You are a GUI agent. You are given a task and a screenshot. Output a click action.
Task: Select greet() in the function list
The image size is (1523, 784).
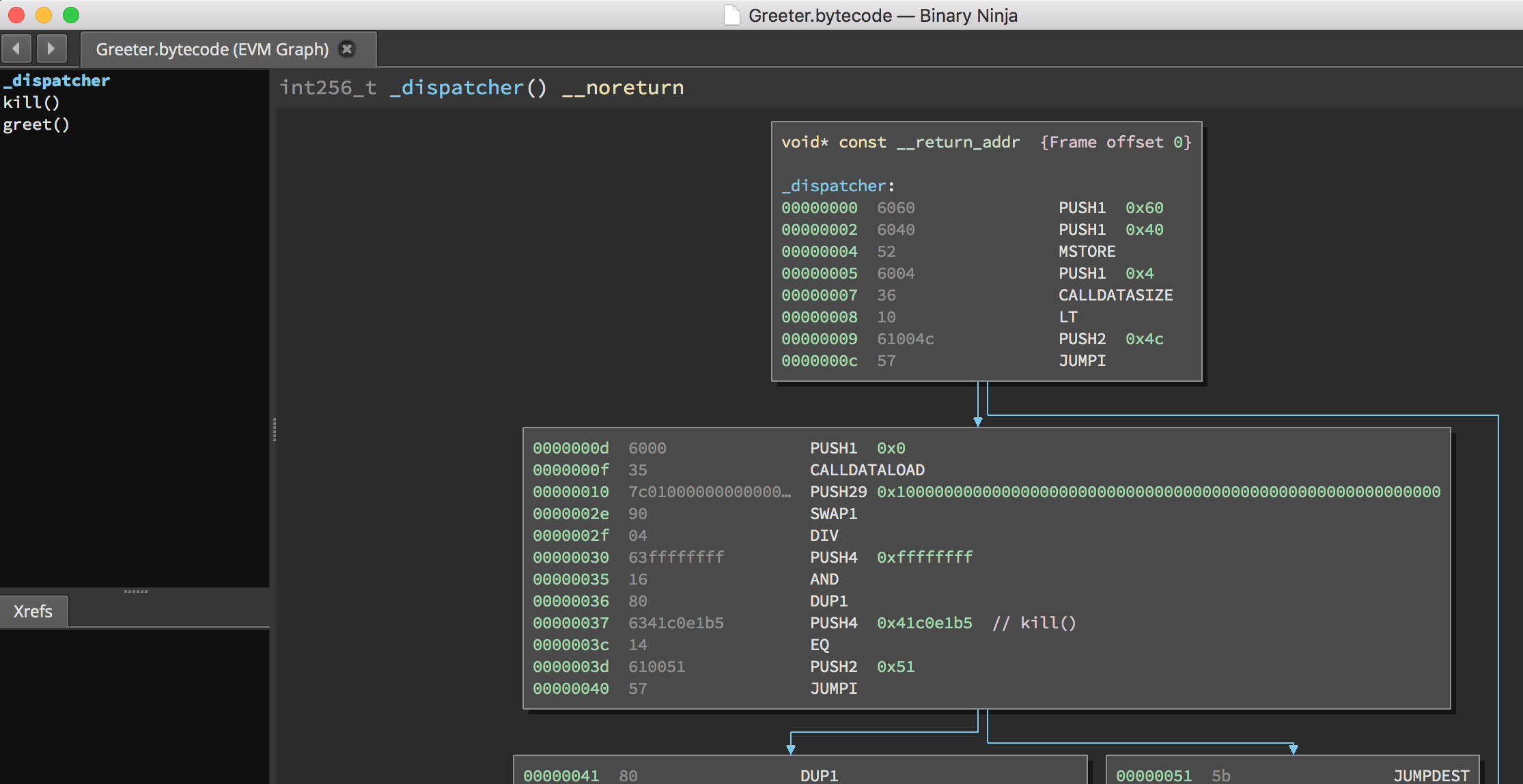click(36, 124)
